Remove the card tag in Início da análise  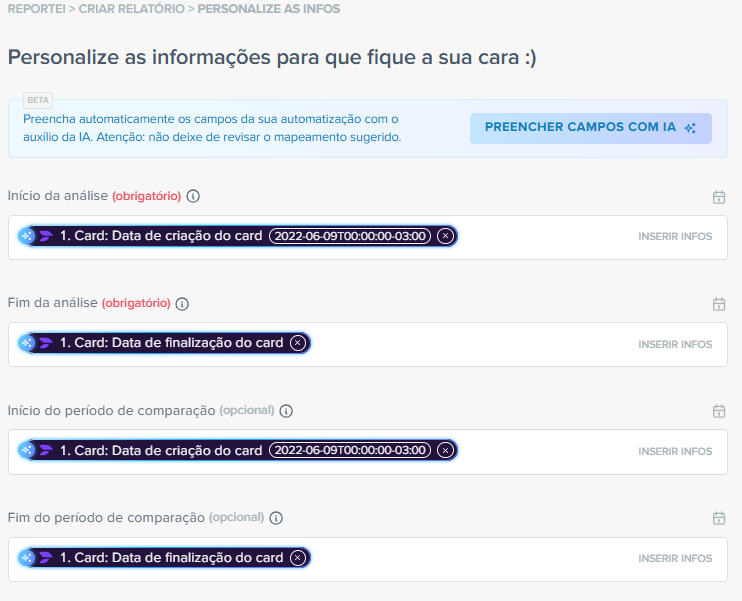coord(446,236)
